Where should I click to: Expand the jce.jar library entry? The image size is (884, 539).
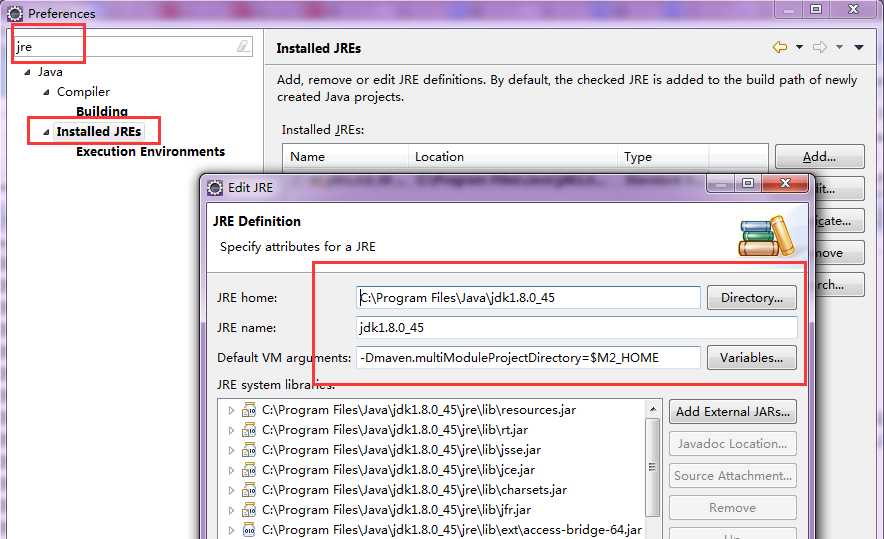231,470
